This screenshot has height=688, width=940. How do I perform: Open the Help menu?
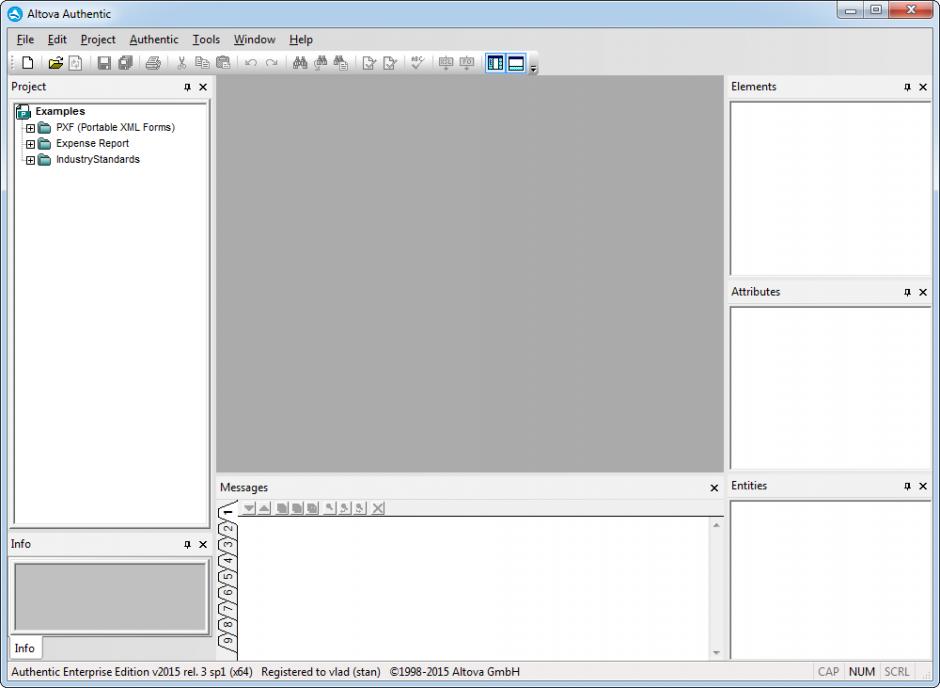[x=301, y=40]
